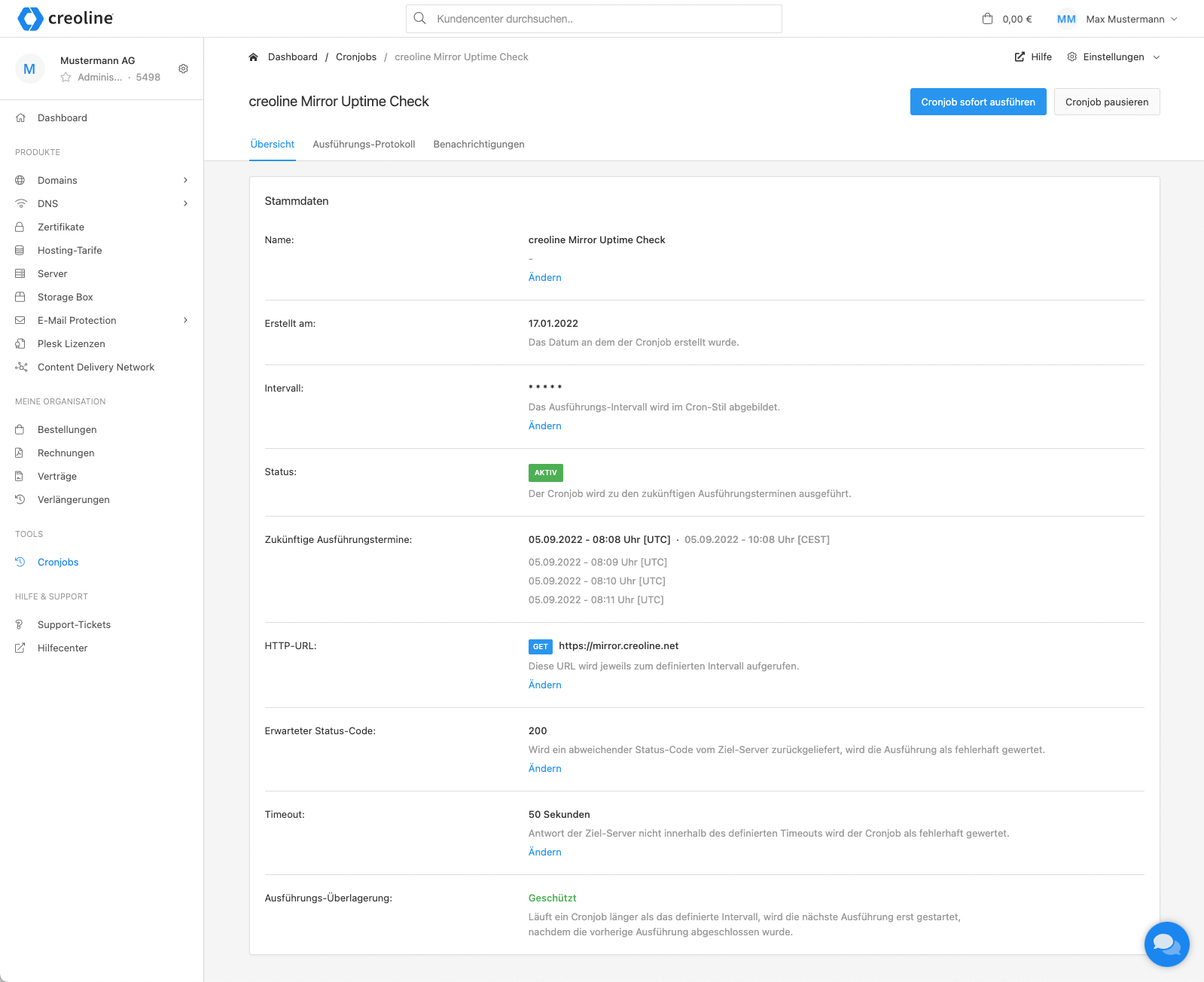This screenshot has height=982, width=1204.
Task: Open the Hilfe link
Action: (1033, 57)
